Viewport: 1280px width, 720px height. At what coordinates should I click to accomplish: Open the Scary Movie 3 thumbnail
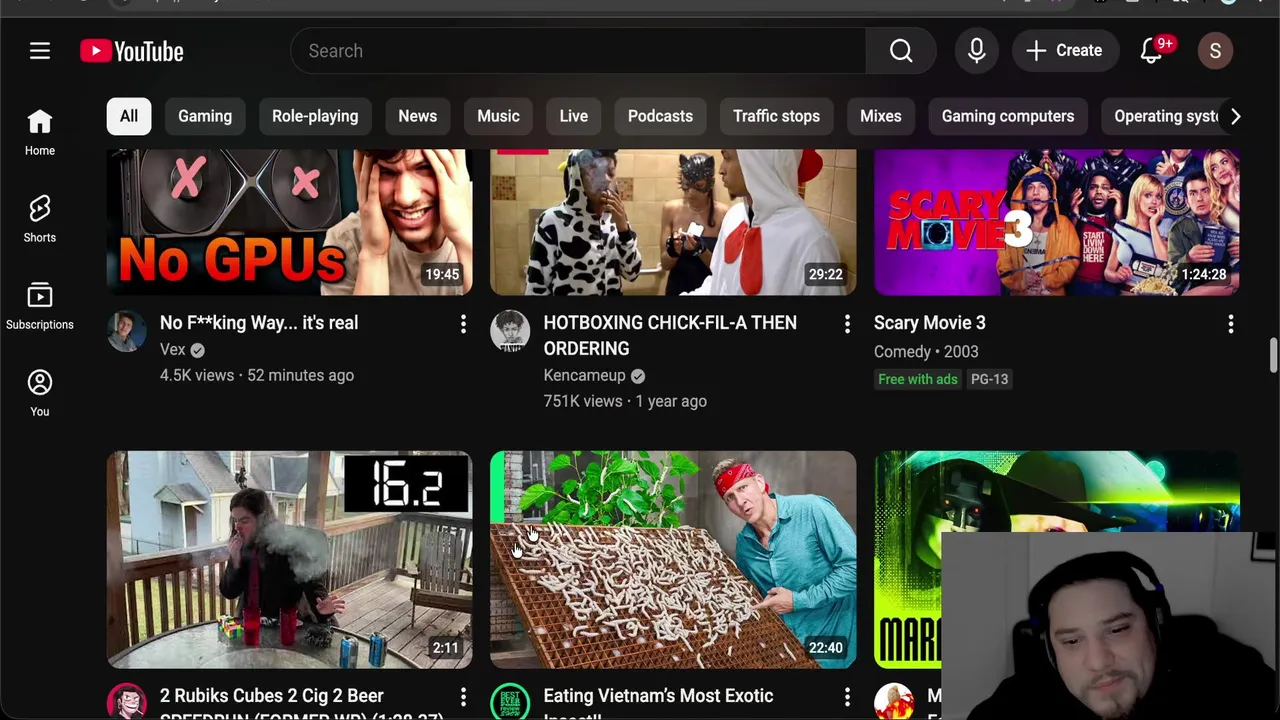click(1057, 222)
